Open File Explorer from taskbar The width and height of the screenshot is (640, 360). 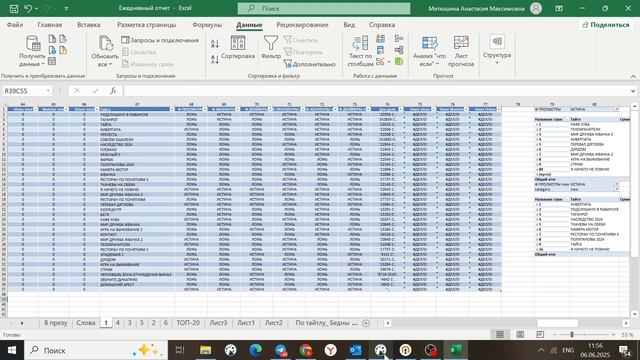point(205,350)
